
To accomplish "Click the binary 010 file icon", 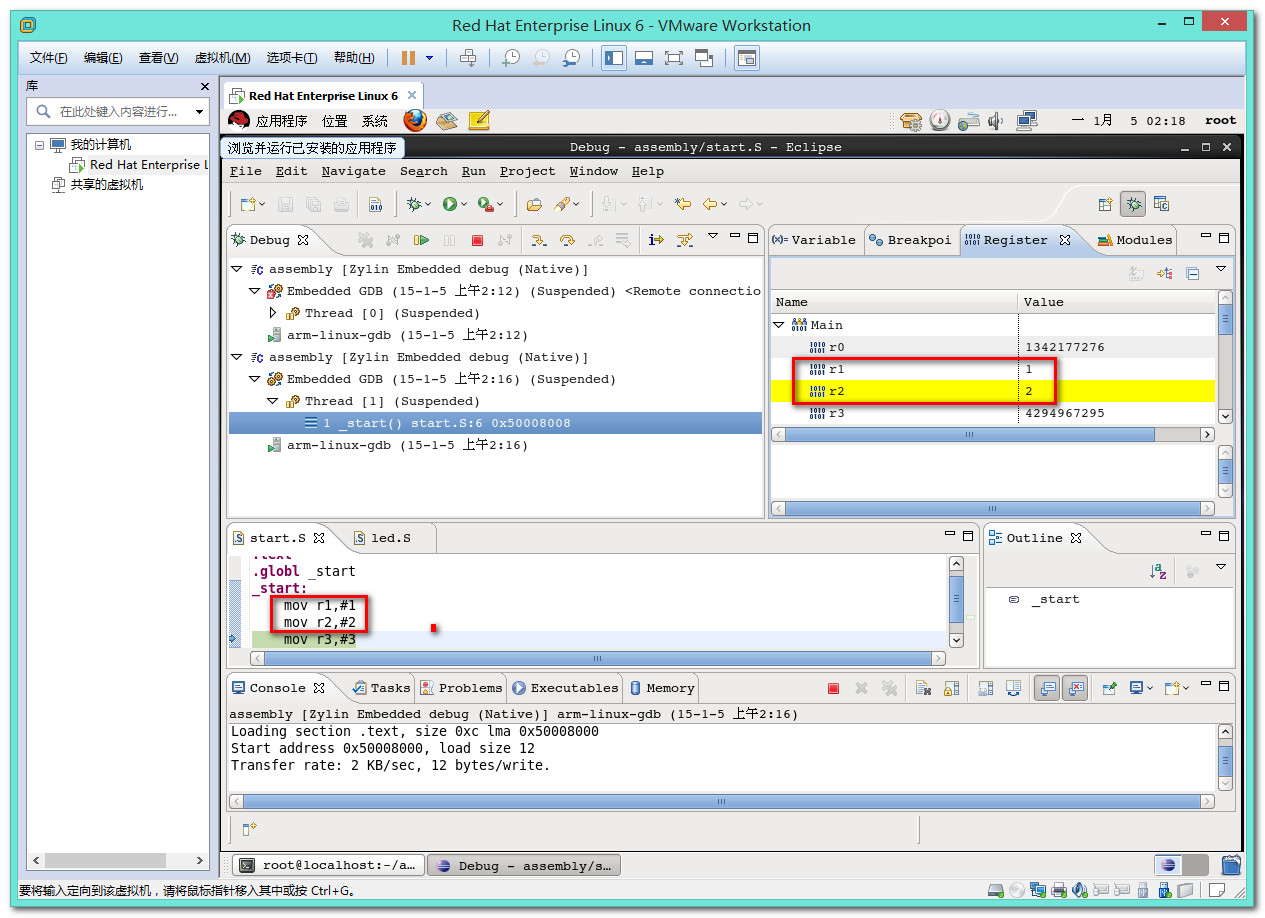I will pyautogui.click(x=376, y=205).
